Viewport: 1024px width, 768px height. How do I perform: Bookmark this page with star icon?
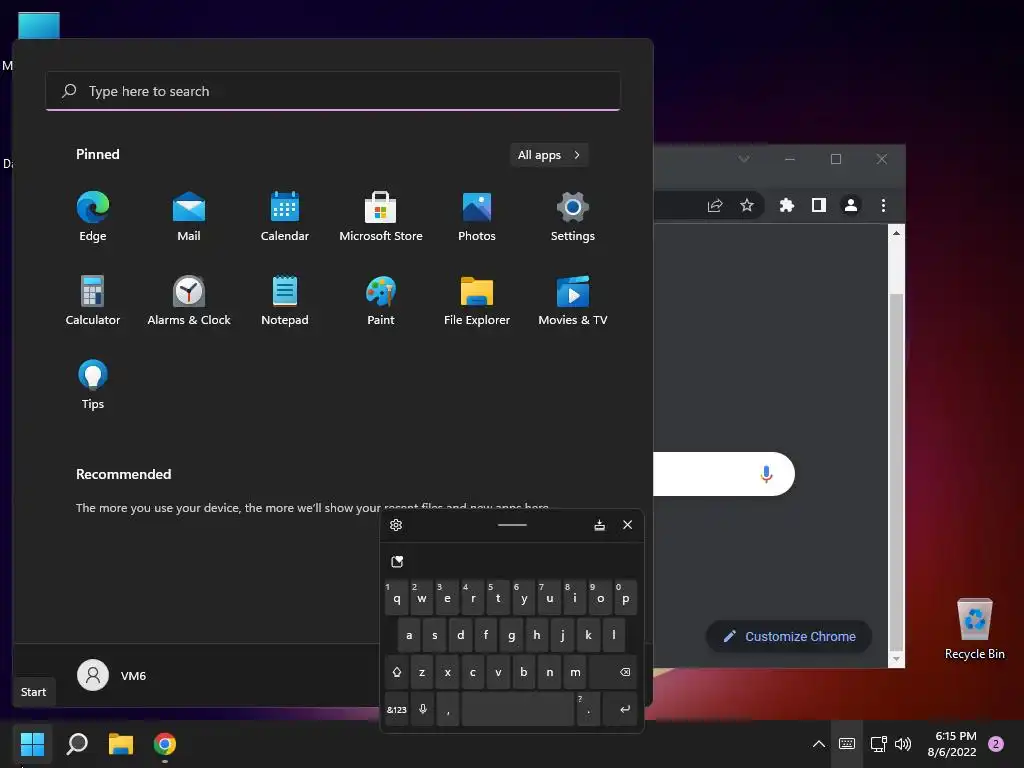747,206
